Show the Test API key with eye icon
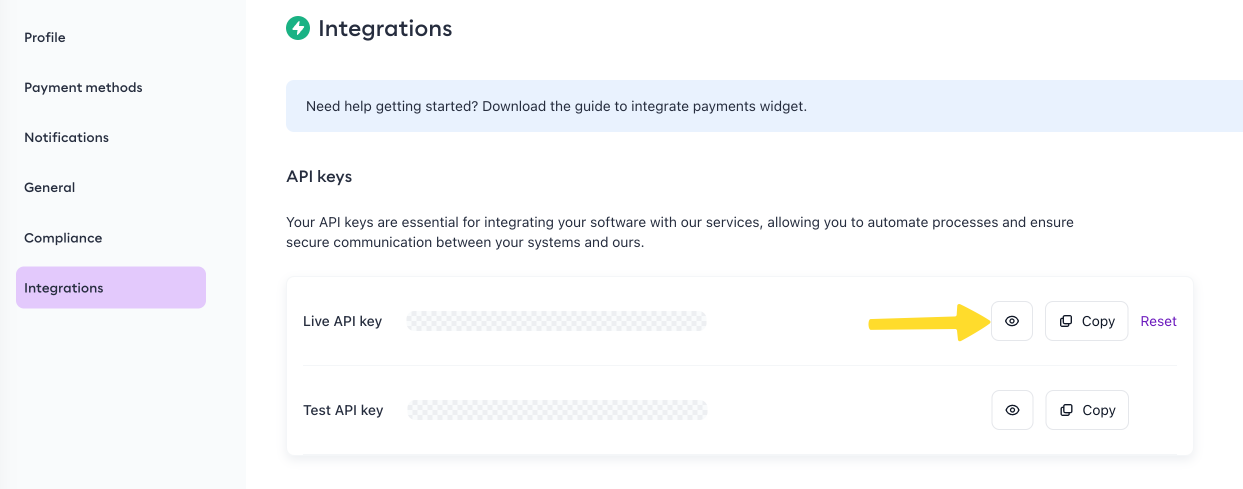 click(x=1012, y=410)
